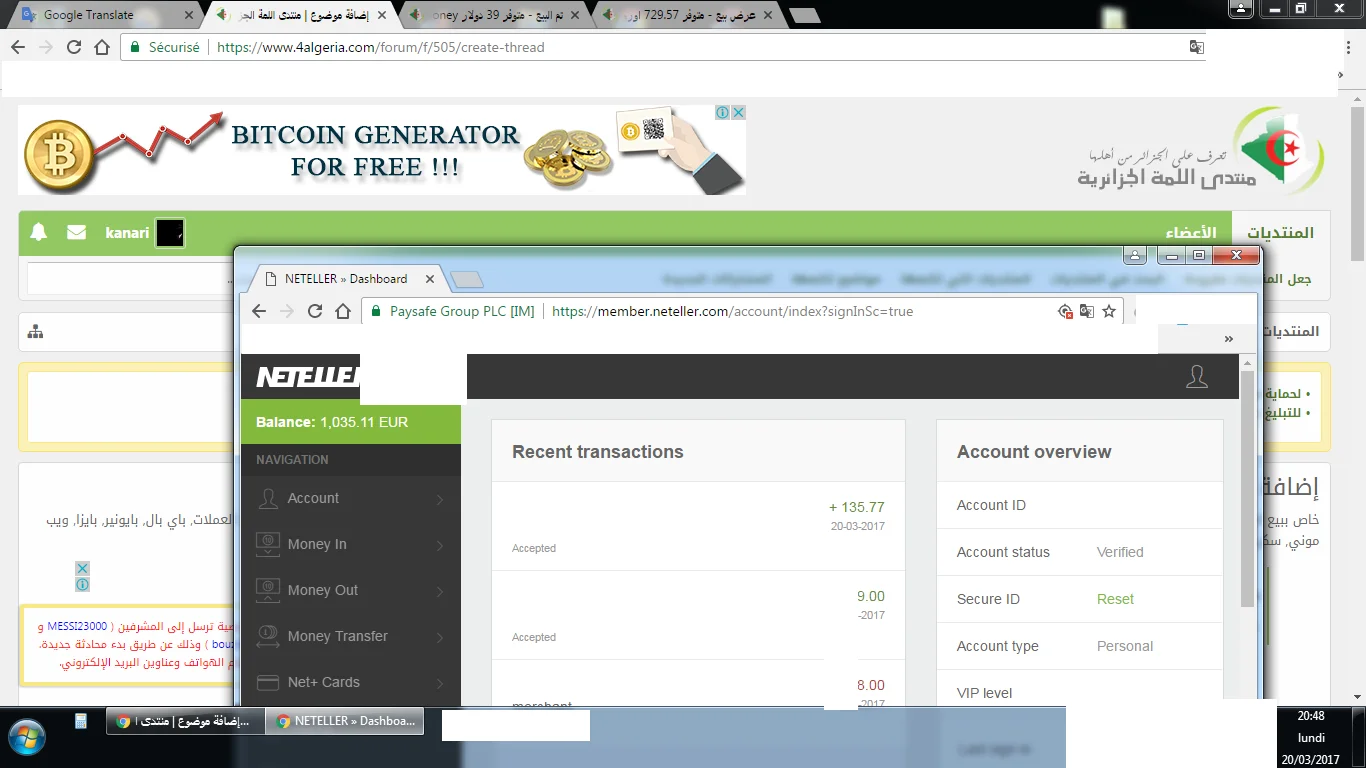1366x768 pixels.
Task: Click the NETELLER user profile icon
Action: click(x=1196, y=377)
